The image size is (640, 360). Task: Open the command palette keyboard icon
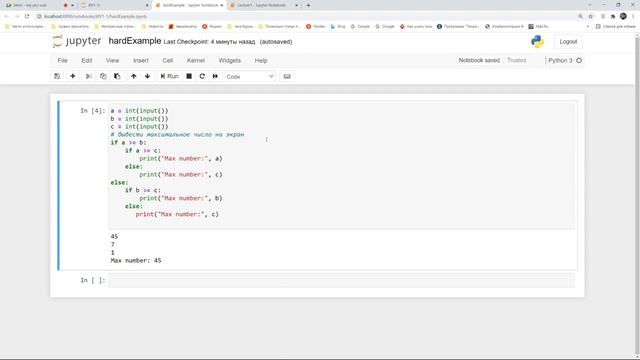pyautogui.click(x=287, y=76)
